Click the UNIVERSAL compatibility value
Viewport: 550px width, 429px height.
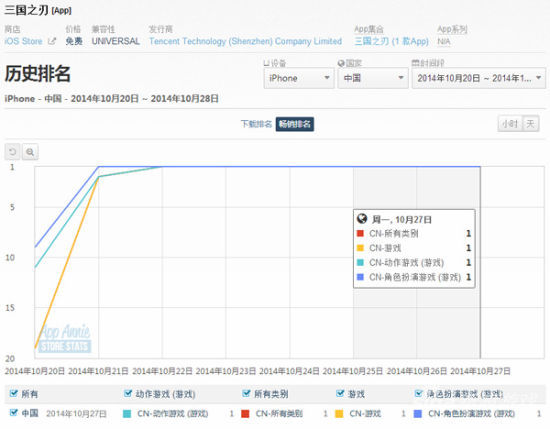click(x=116, y=41)
